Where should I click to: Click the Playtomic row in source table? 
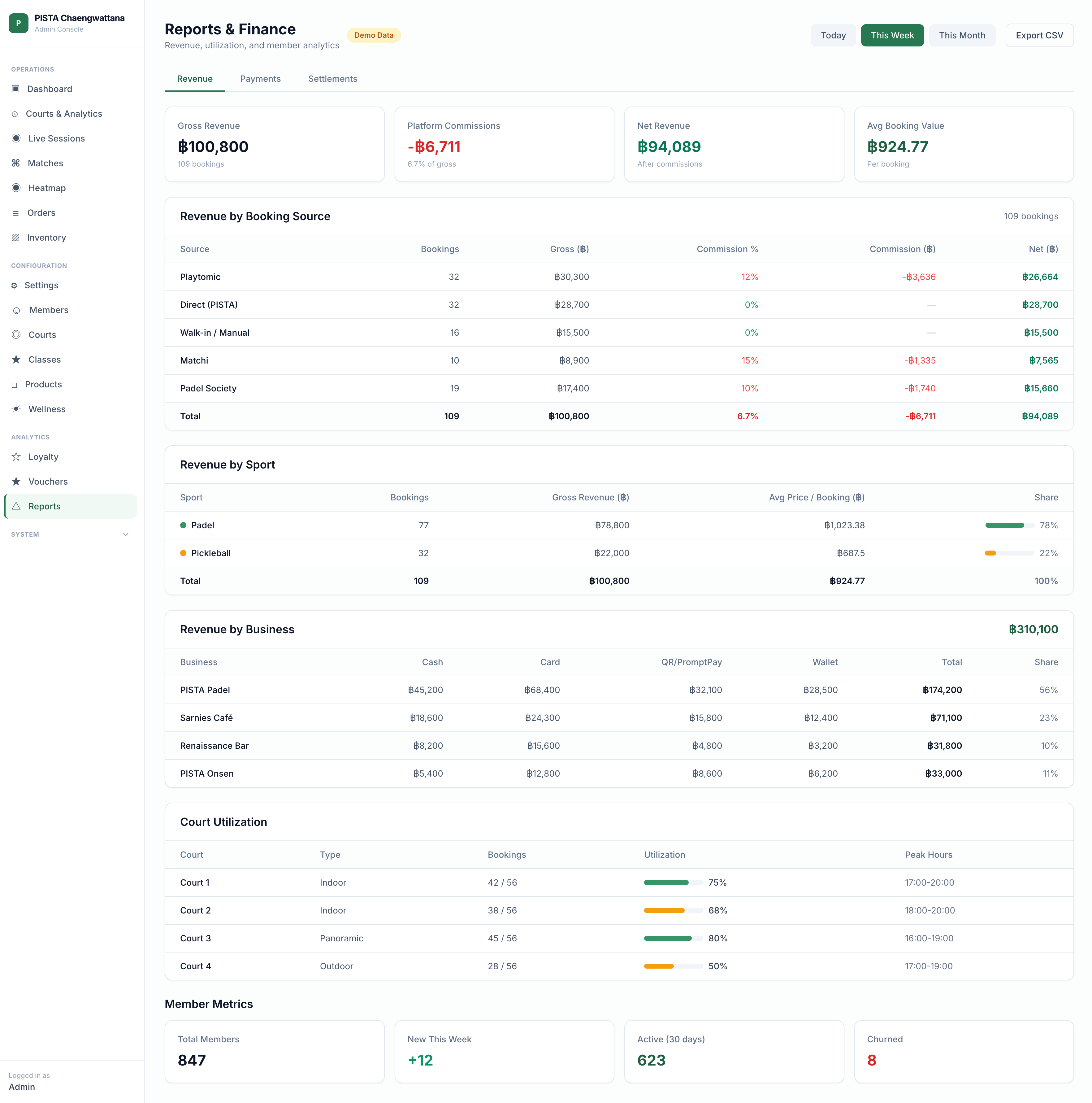(x=200, y=277)
